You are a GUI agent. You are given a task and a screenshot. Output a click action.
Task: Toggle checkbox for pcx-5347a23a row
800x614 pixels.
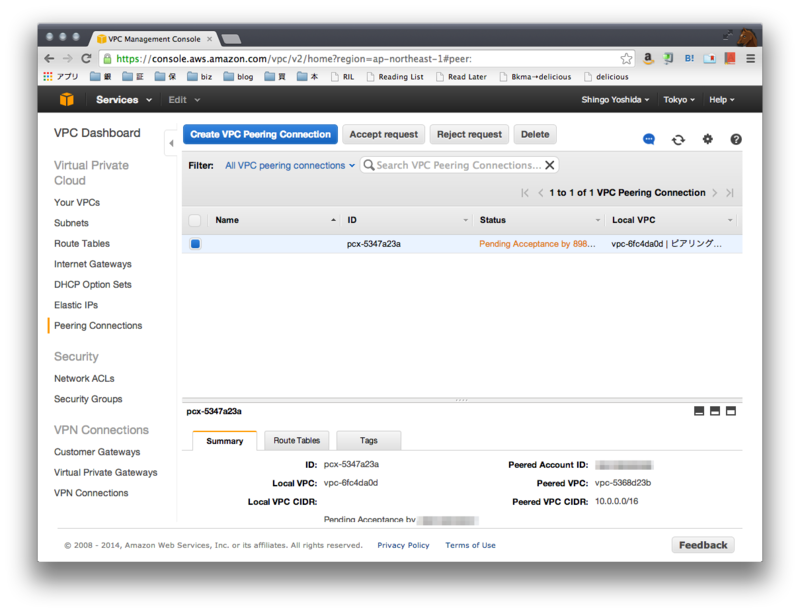click(x=195, y=244)
